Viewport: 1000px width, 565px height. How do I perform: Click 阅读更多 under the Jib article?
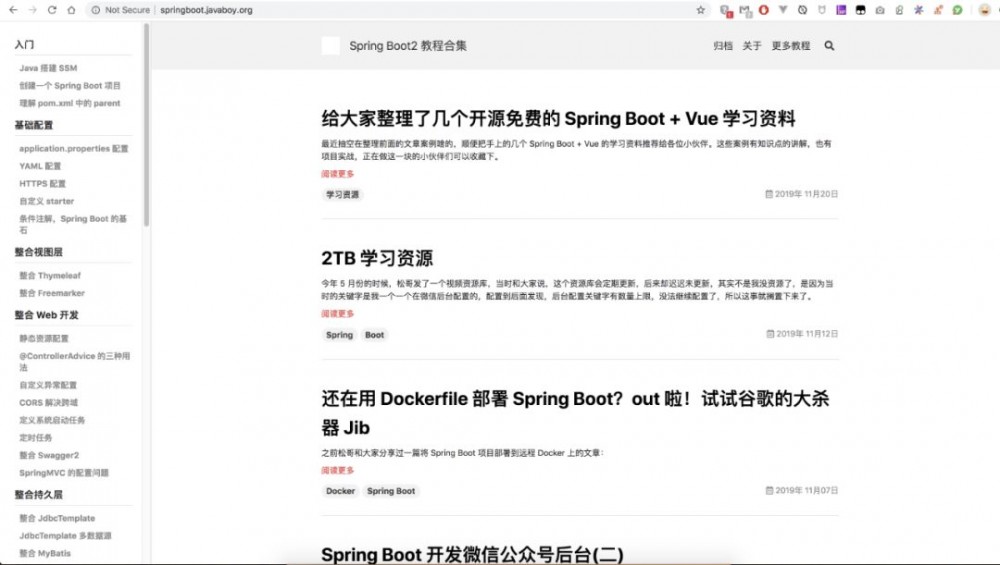coord(337,470)
